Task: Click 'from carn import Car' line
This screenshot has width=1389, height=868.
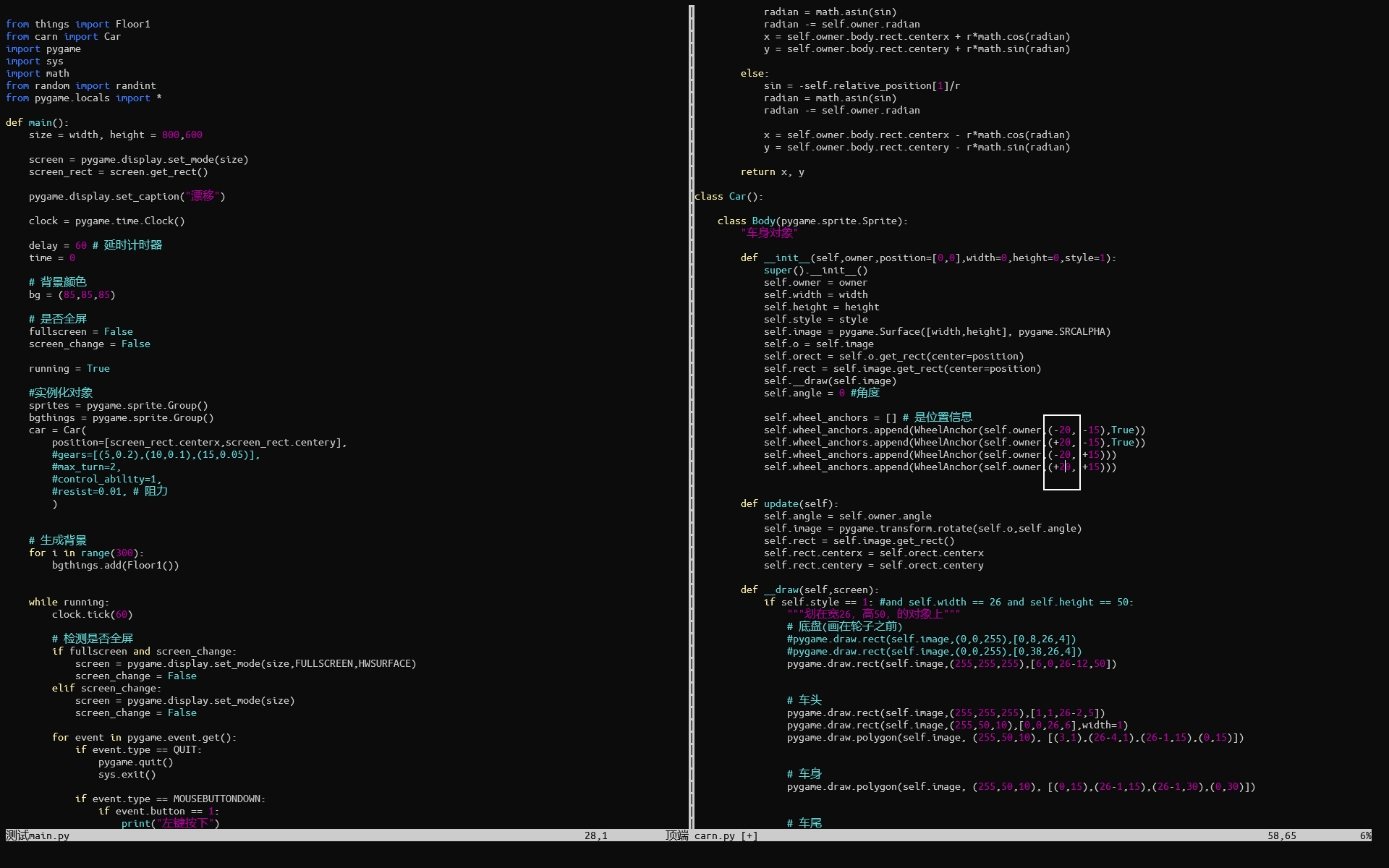Action: click(x=64, y=36)
